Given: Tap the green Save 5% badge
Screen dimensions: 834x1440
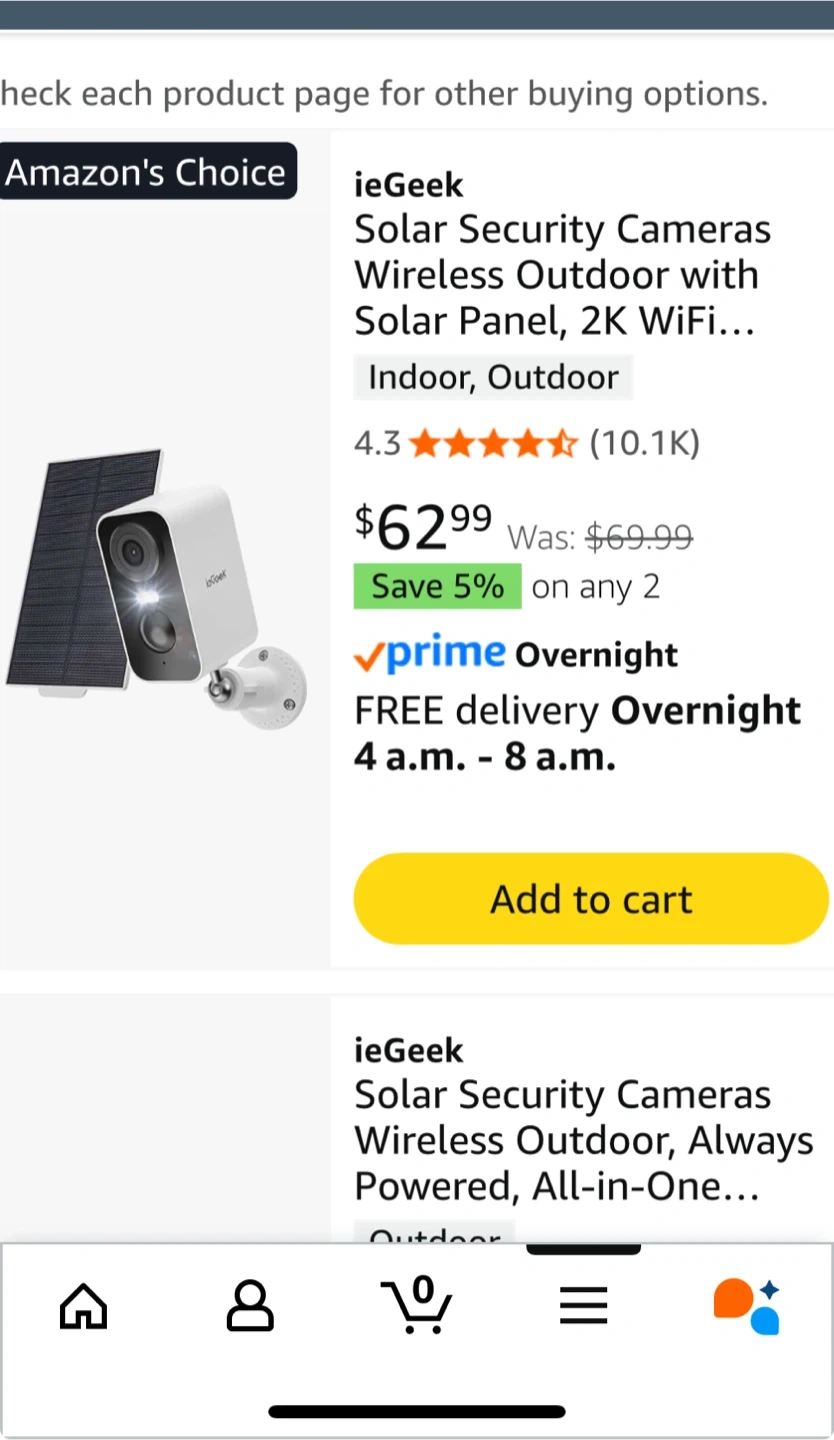Looking at the screenshot, I should coord(437,587).
